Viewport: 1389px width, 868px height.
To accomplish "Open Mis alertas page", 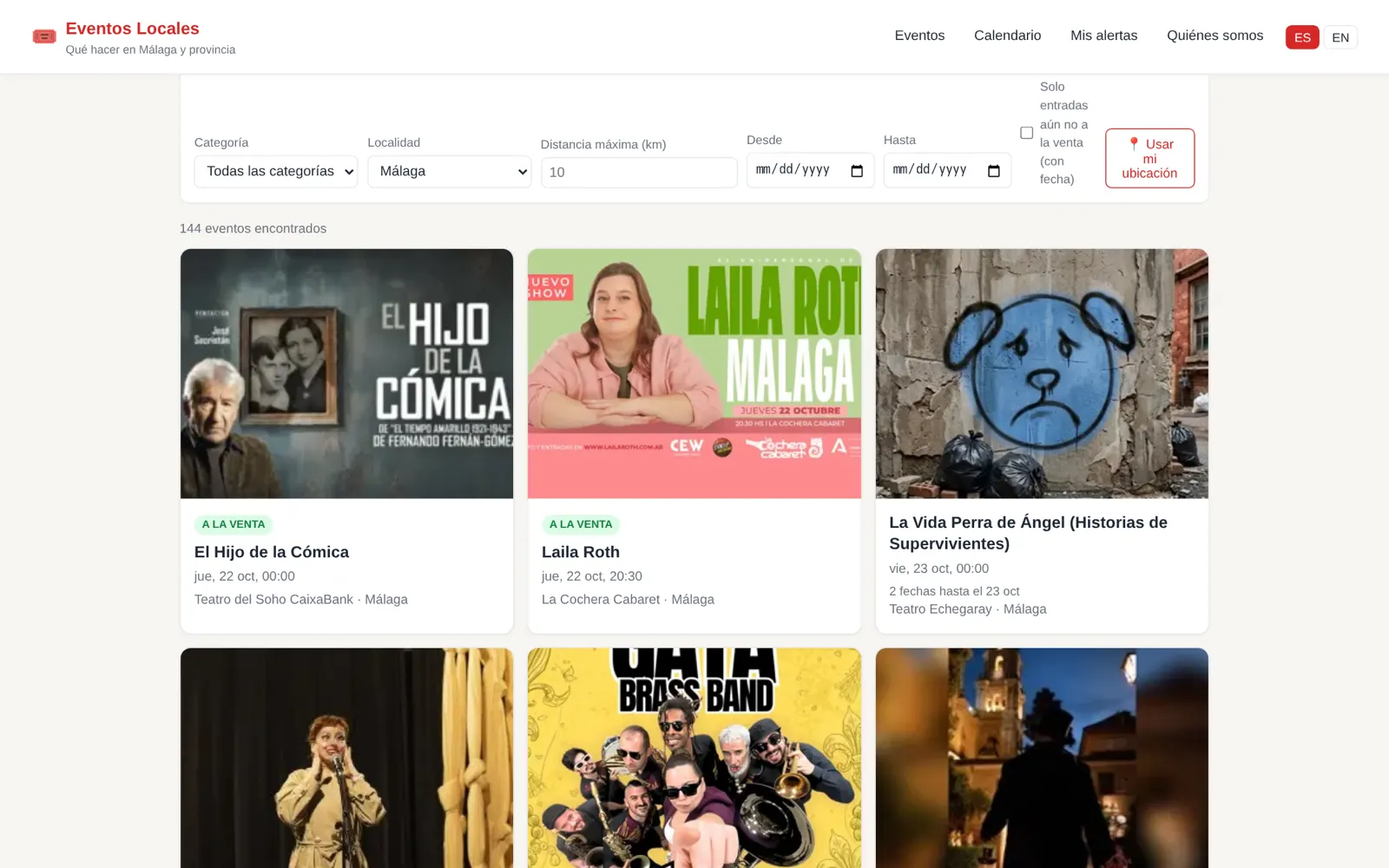I will point(1103,36).
